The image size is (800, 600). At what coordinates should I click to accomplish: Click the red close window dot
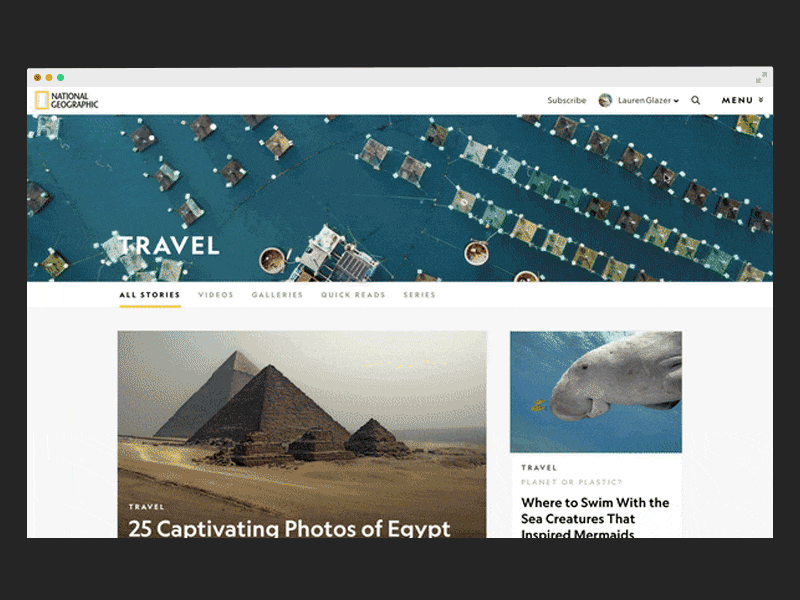coord(37,78)
